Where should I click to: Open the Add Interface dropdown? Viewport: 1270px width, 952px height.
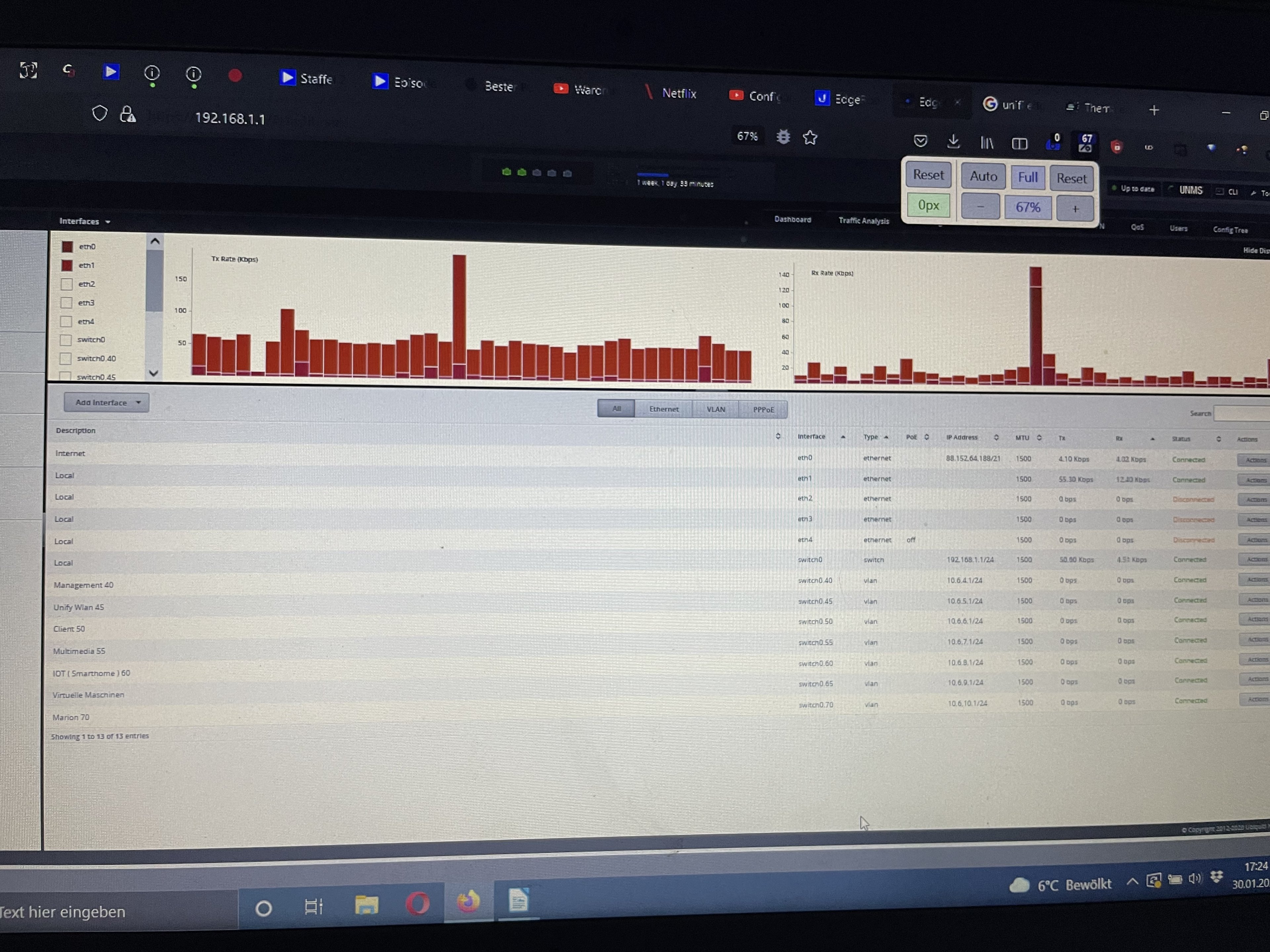point(106,402)
